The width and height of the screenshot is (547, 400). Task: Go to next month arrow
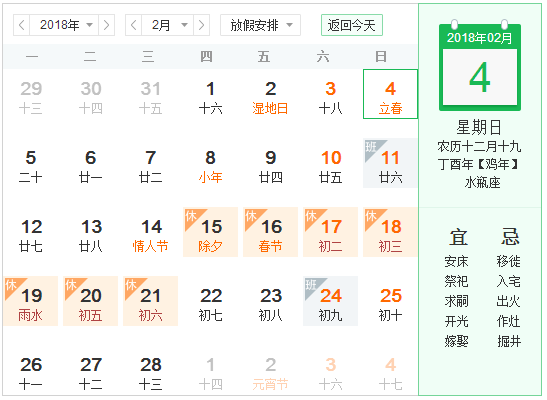pyautogui.click(x=201, y=25)
